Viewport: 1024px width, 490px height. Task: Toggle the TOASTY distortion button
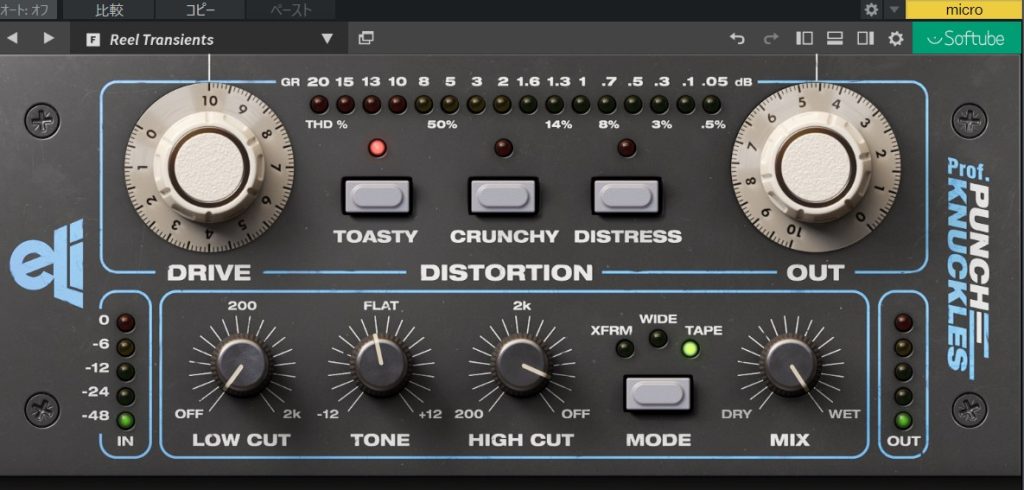point(376,197)
